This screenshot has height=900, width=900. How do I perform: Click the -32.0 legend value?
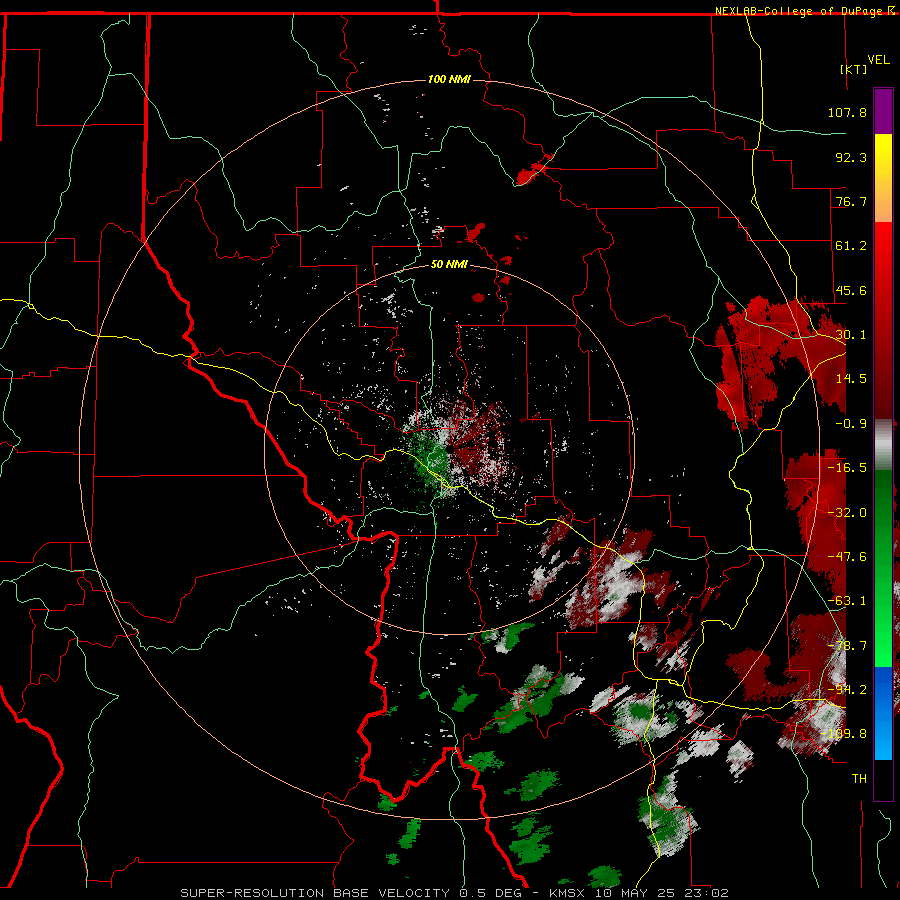click(847, 513)
